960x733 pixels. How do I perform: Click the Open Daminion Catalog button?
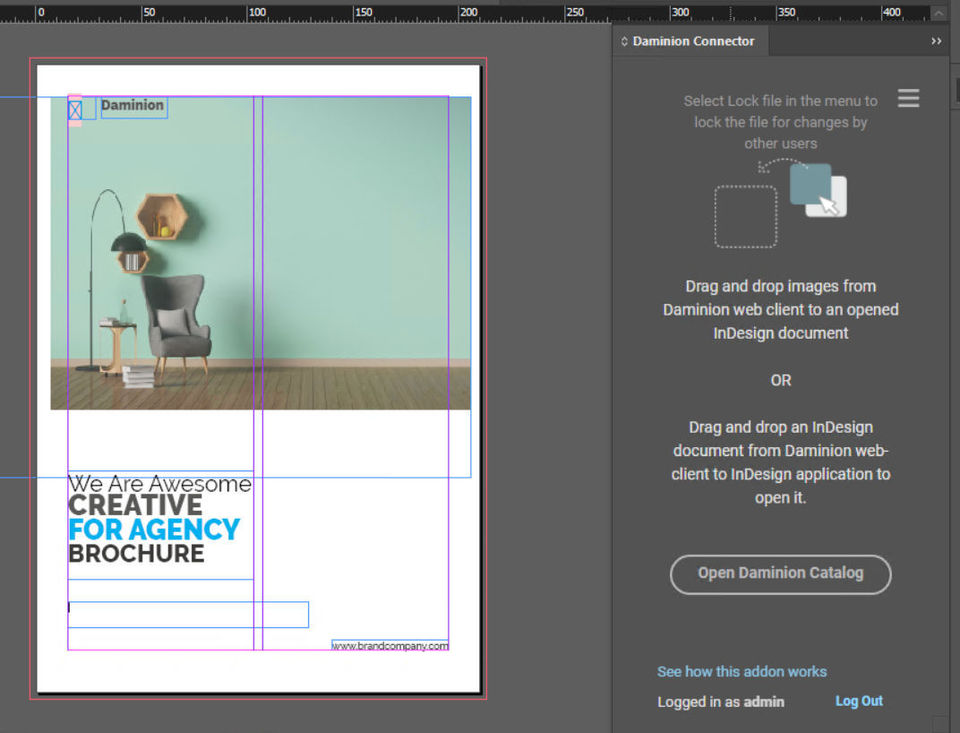(x=780, y=574)
